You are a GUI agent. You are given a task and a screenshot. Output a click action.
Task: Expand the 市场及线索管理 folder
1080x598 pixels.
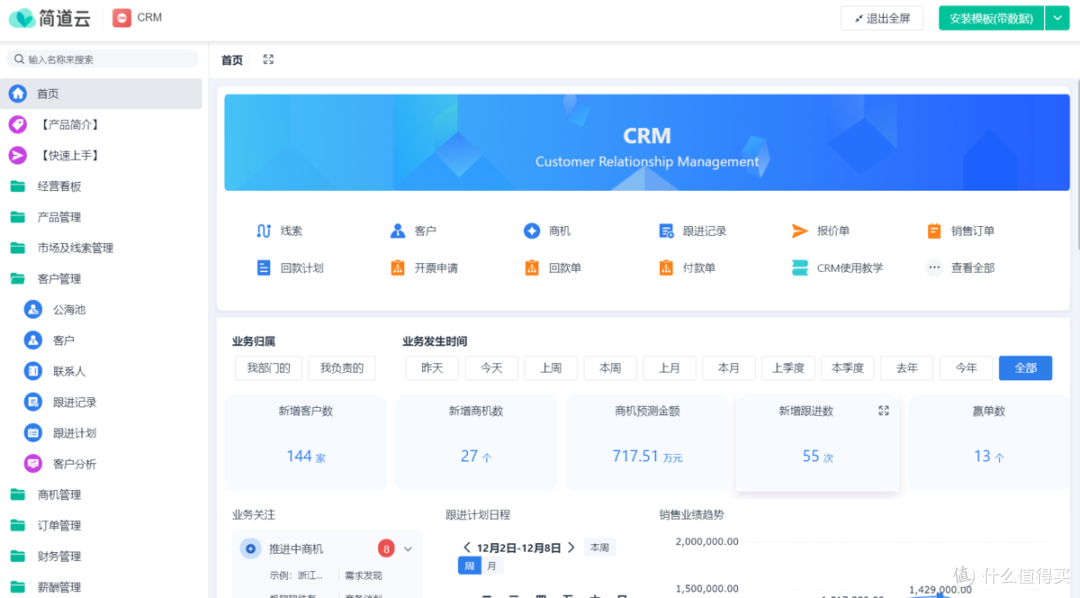click(x=102, y=248)
